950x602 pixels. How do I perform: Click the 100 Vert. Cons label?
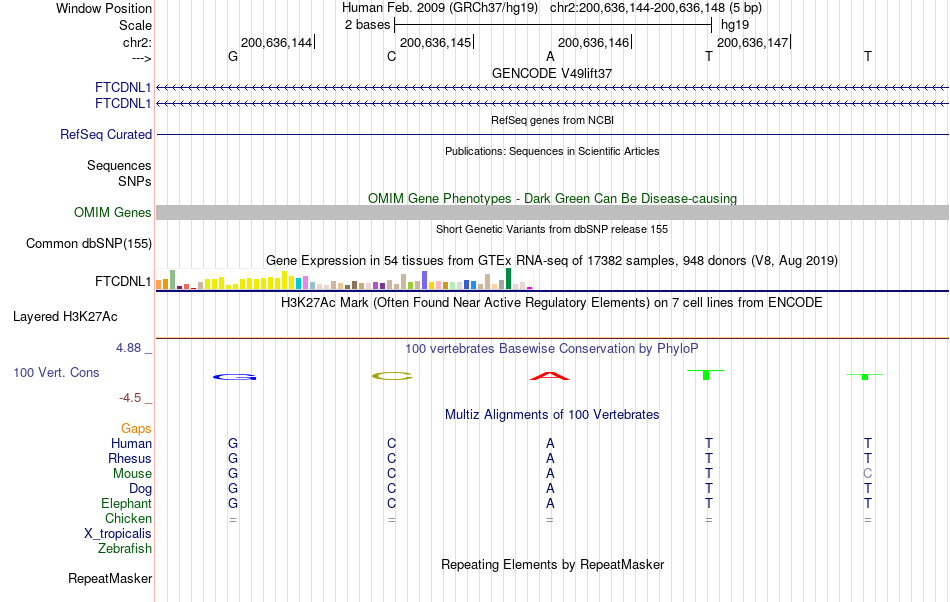(56, 372)
